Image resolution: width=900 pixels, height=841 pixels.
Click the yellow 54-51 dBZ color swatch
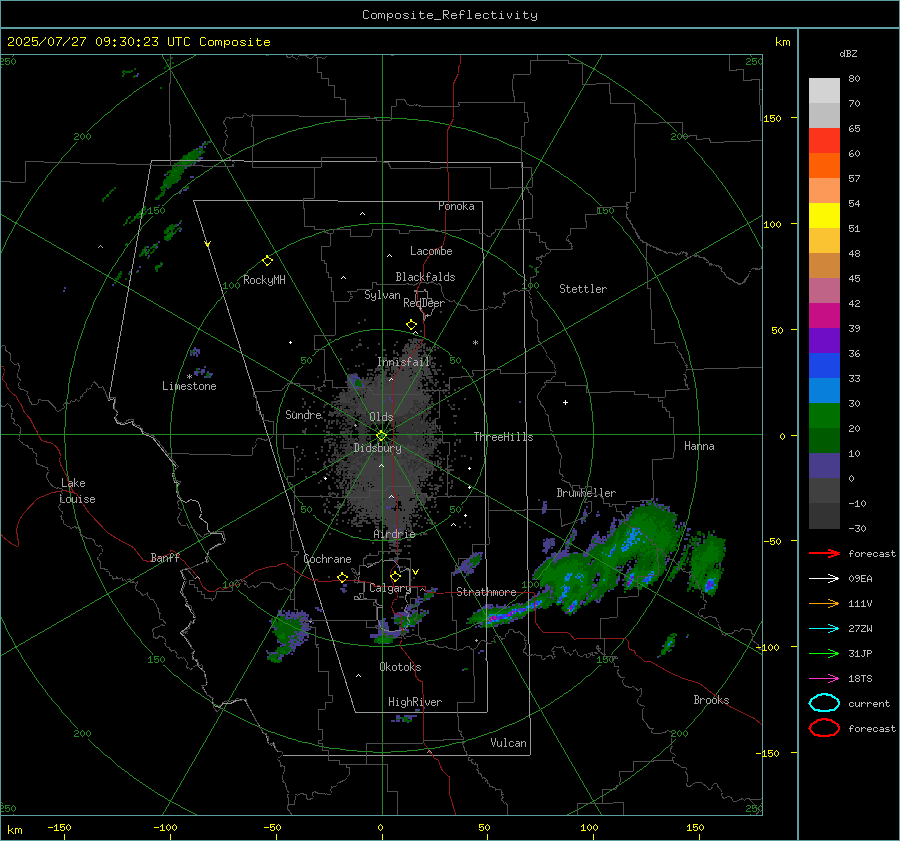(824, 215)
